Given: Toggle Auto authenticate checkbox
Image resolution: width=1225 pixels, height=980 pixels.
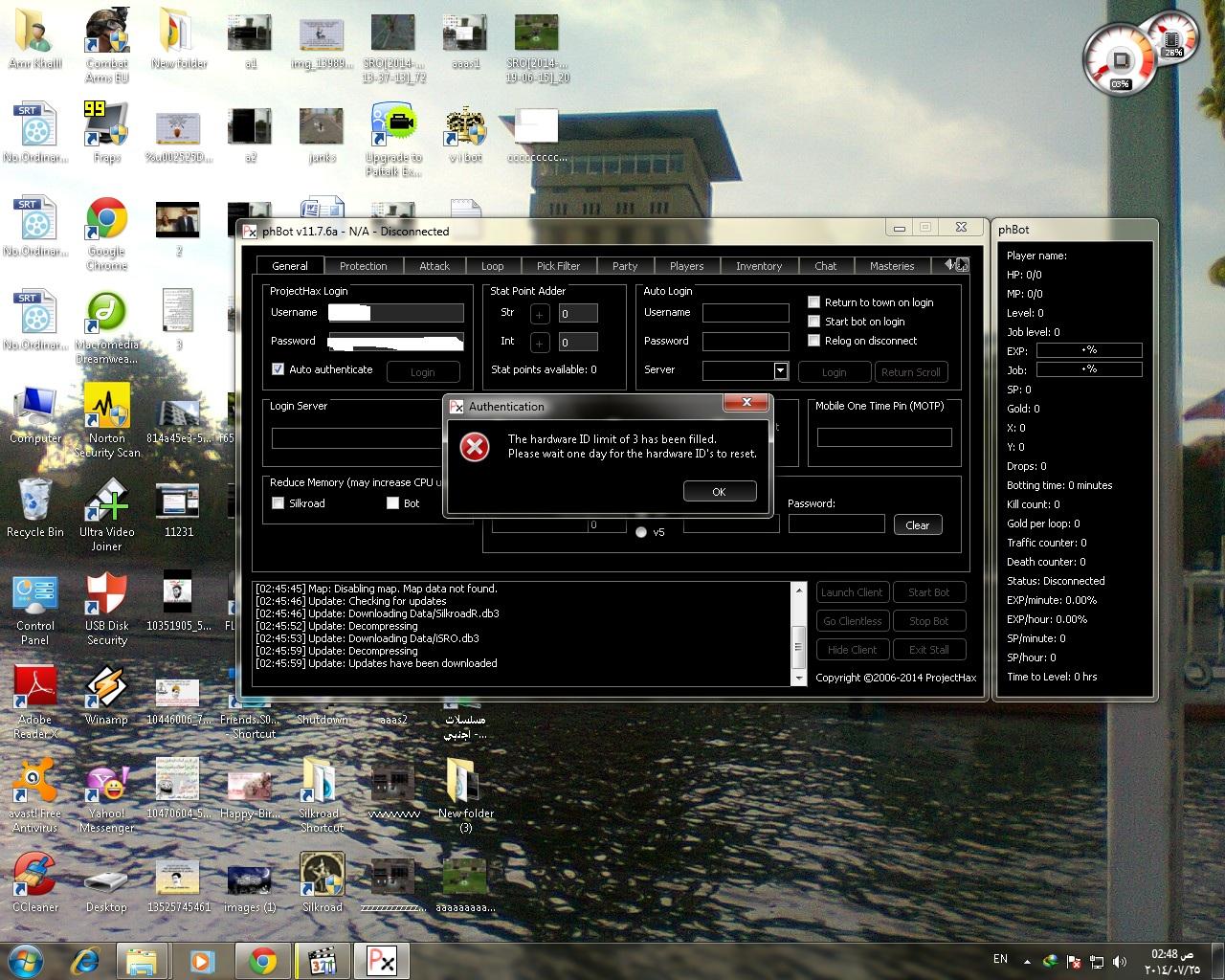Looking at the screenshot, I should point(278,369).
